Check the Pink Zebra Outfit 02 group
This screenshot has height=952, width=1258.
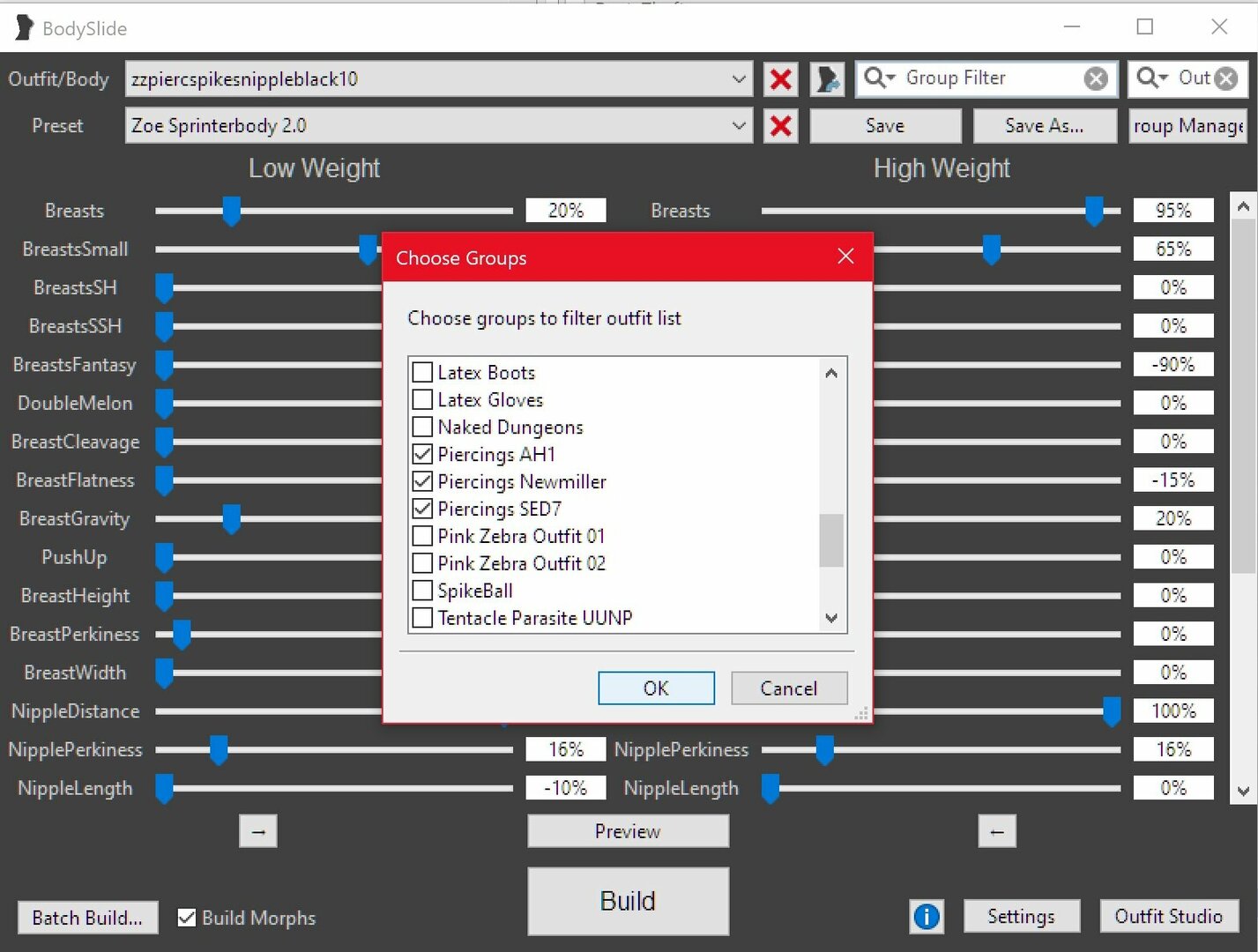pyautogui.click(x=423, y=563)
